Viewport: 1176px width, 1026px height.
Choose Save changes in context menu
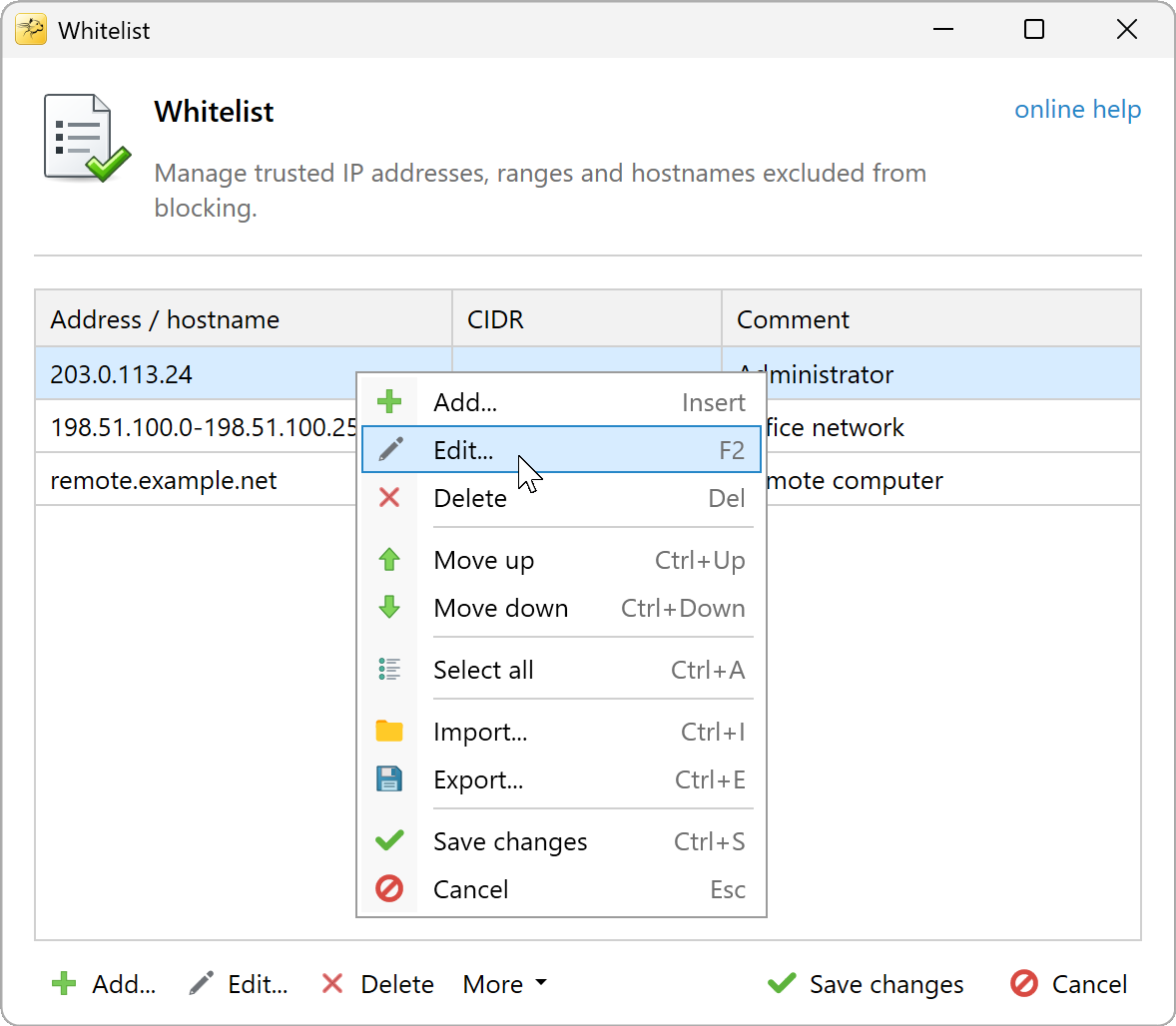(x=561, y=840)
